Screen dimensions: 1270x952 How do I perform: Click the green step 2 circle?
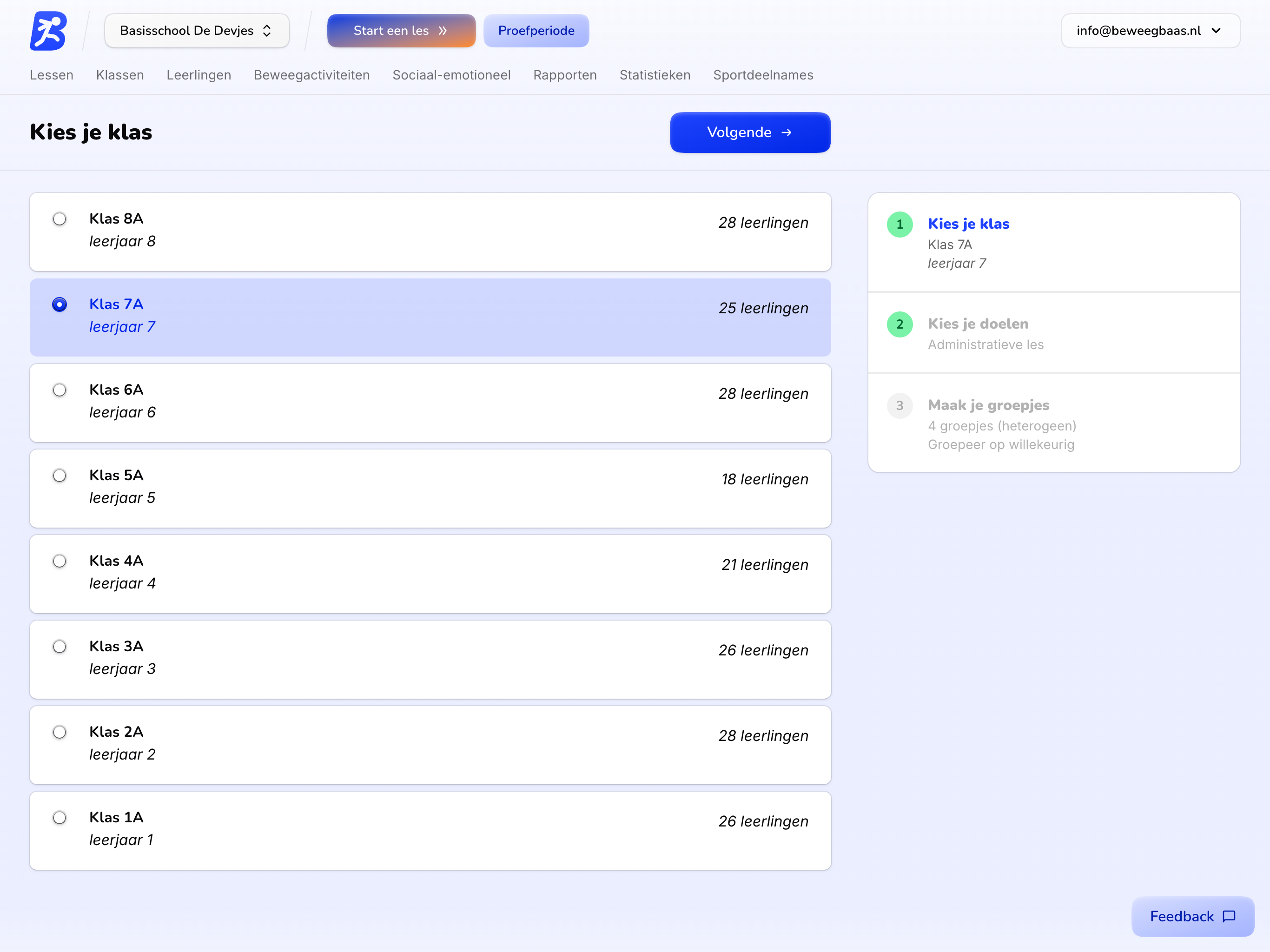click(x=899, y=324)
